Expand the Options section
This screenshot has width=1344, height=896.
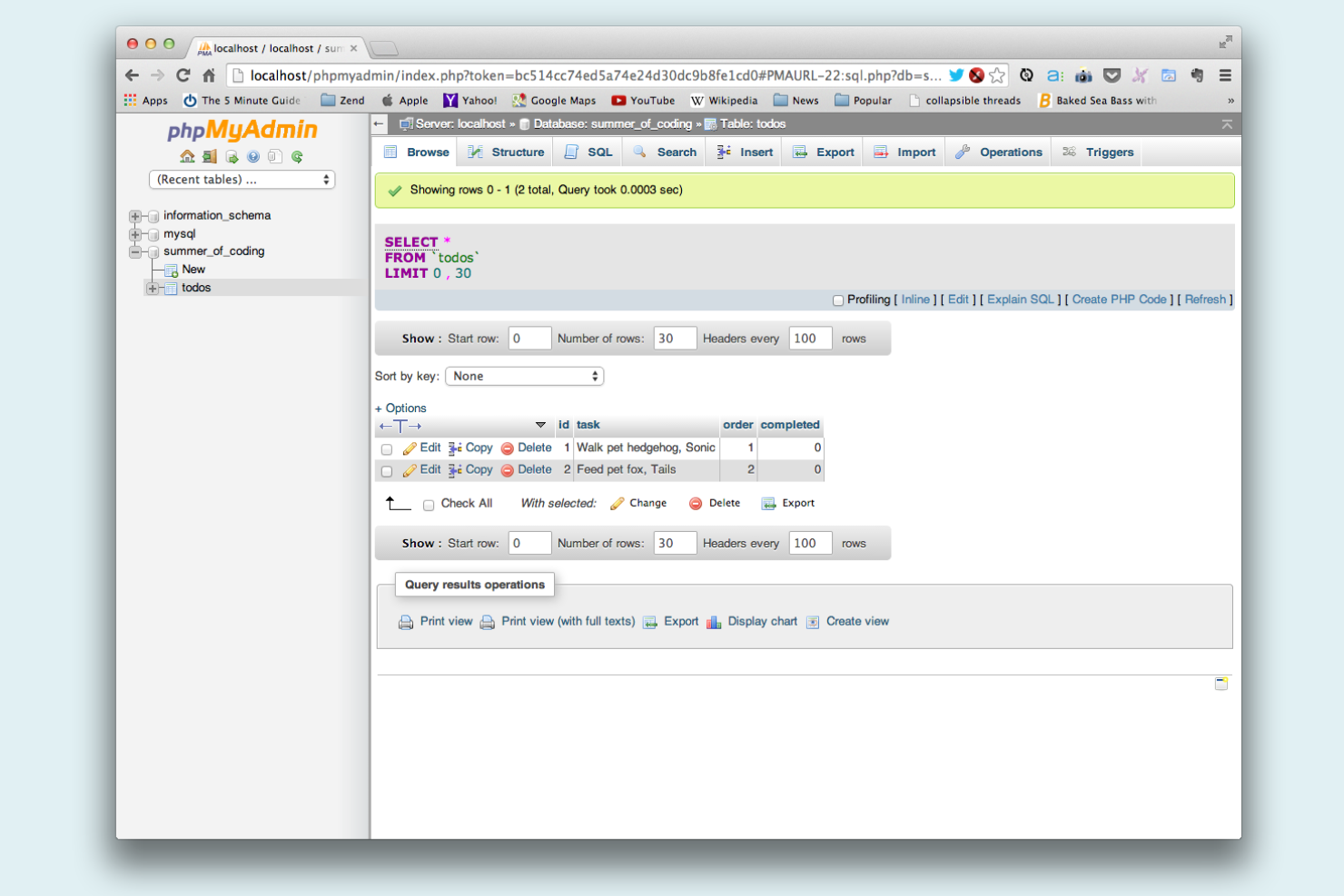400,408
